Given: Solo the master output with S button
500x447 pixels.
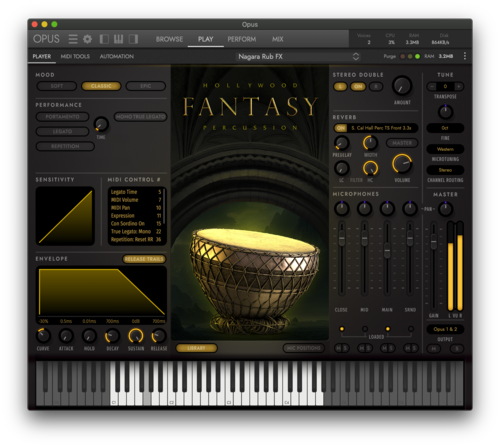Looking at the screenshot, I should tap(457, 349).
